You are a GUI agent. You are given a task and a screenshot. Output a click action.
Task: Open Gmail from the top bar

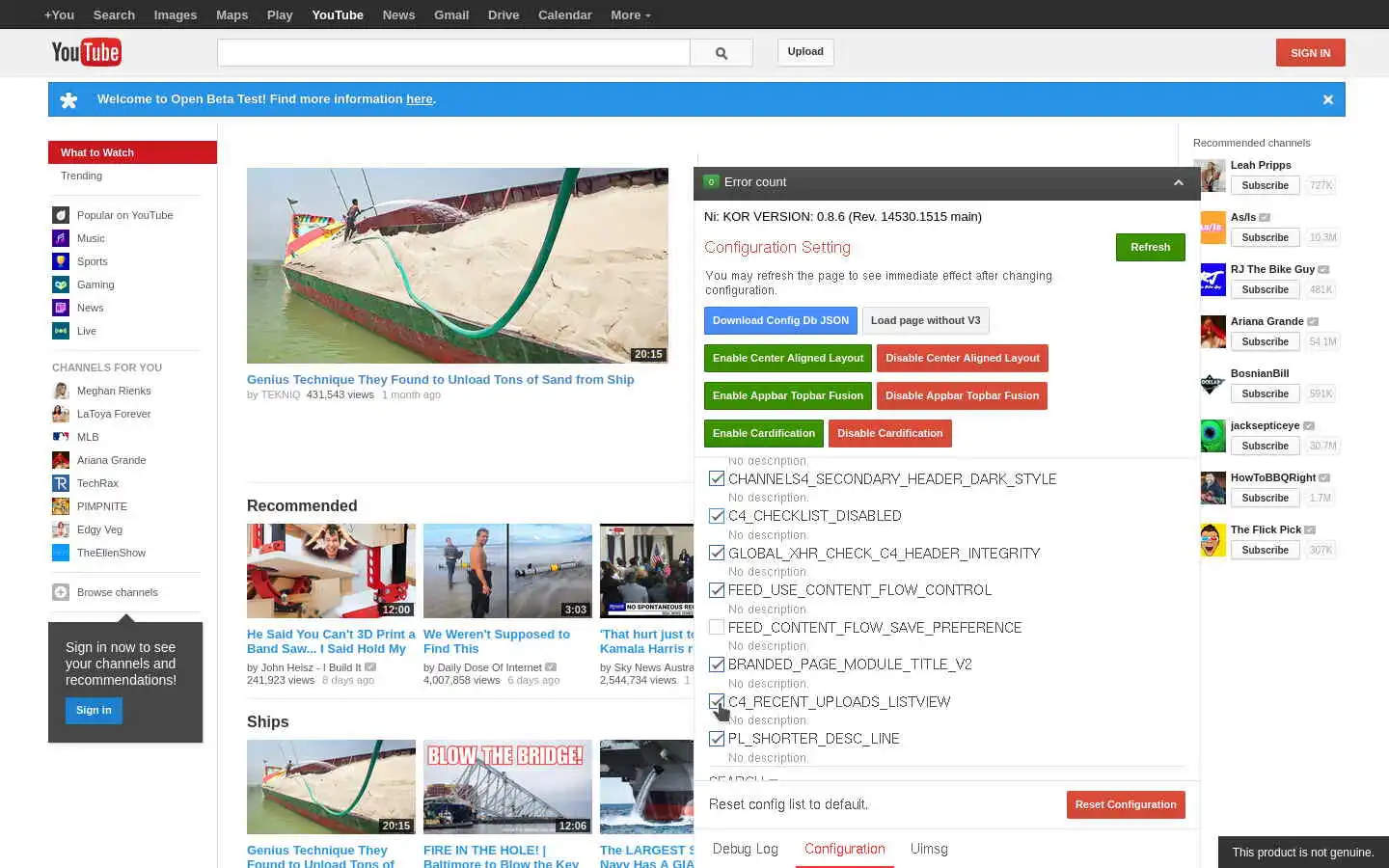pos(451,14)
